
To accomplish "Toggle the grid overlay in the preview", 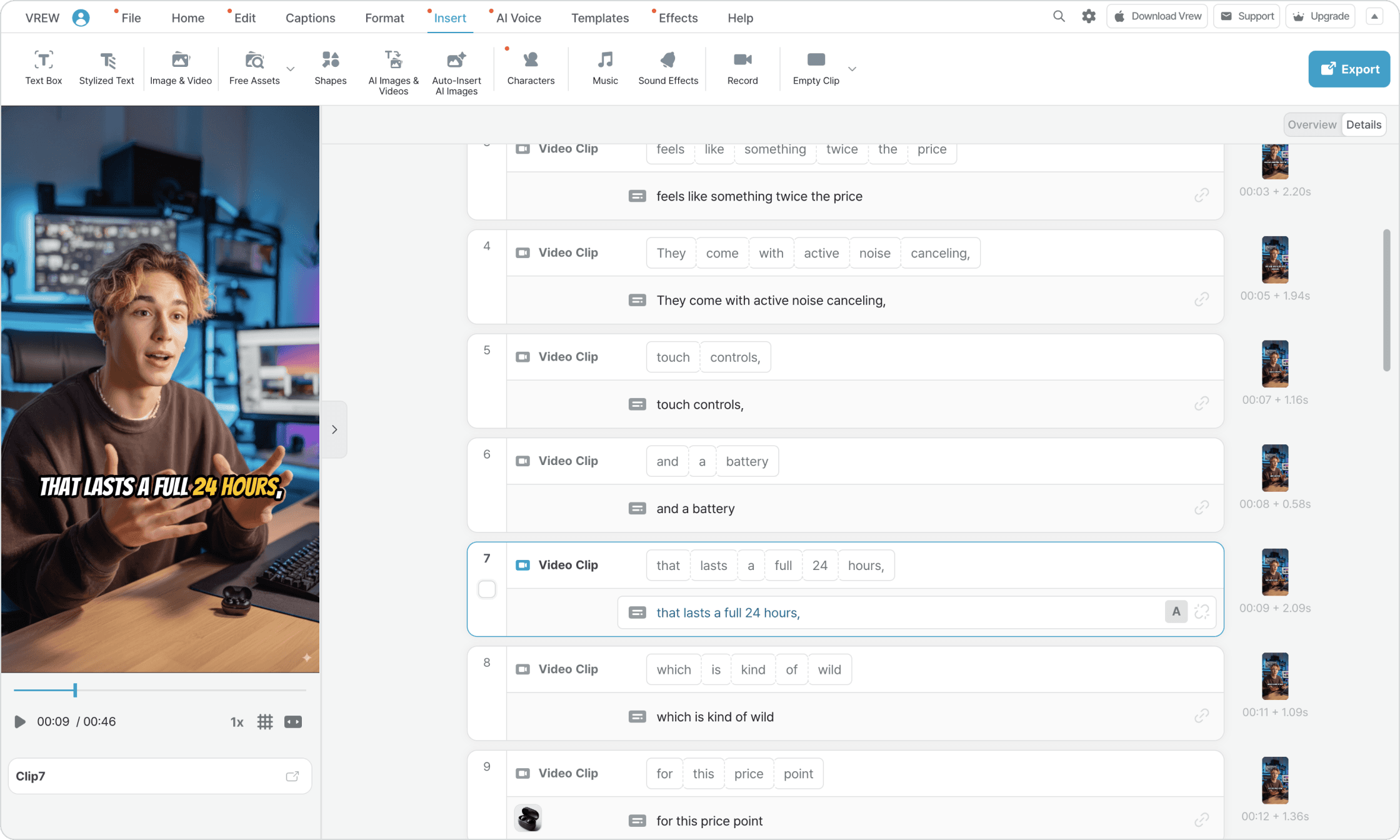I will [265, 721].
